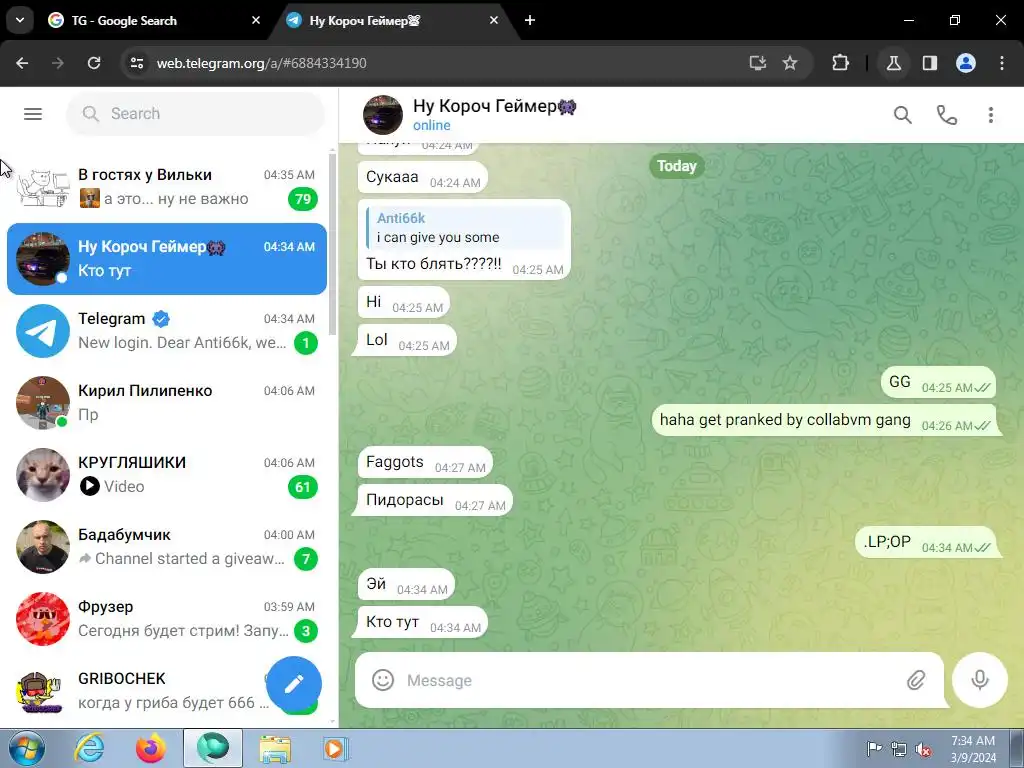Open Chrome's three-dot menu
The image size is (1024, 768).
point(1002,63)
